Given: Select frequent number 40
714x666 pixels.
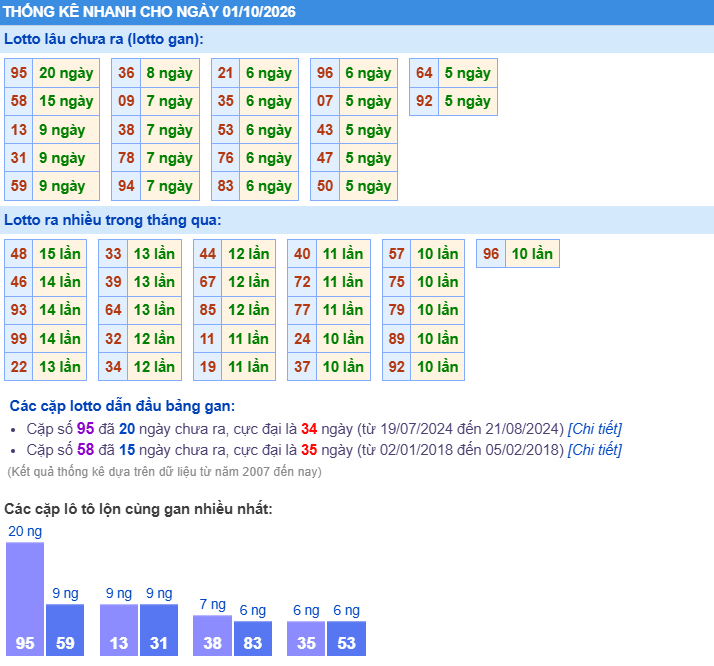Looking at the screenshot, I should (302, 254).
